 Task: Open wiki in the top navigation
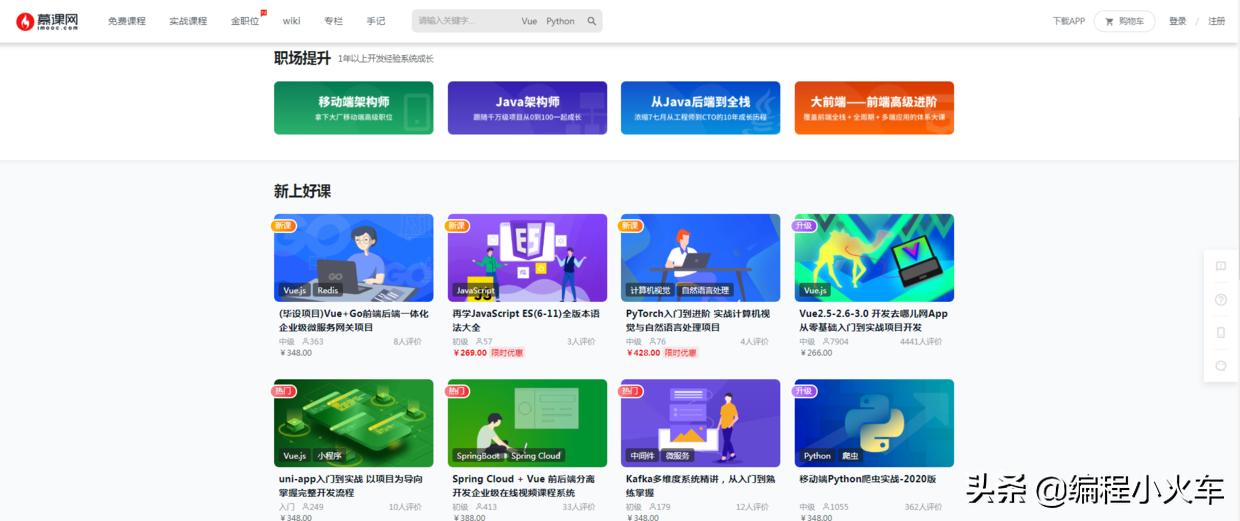(x=292, y=21)
